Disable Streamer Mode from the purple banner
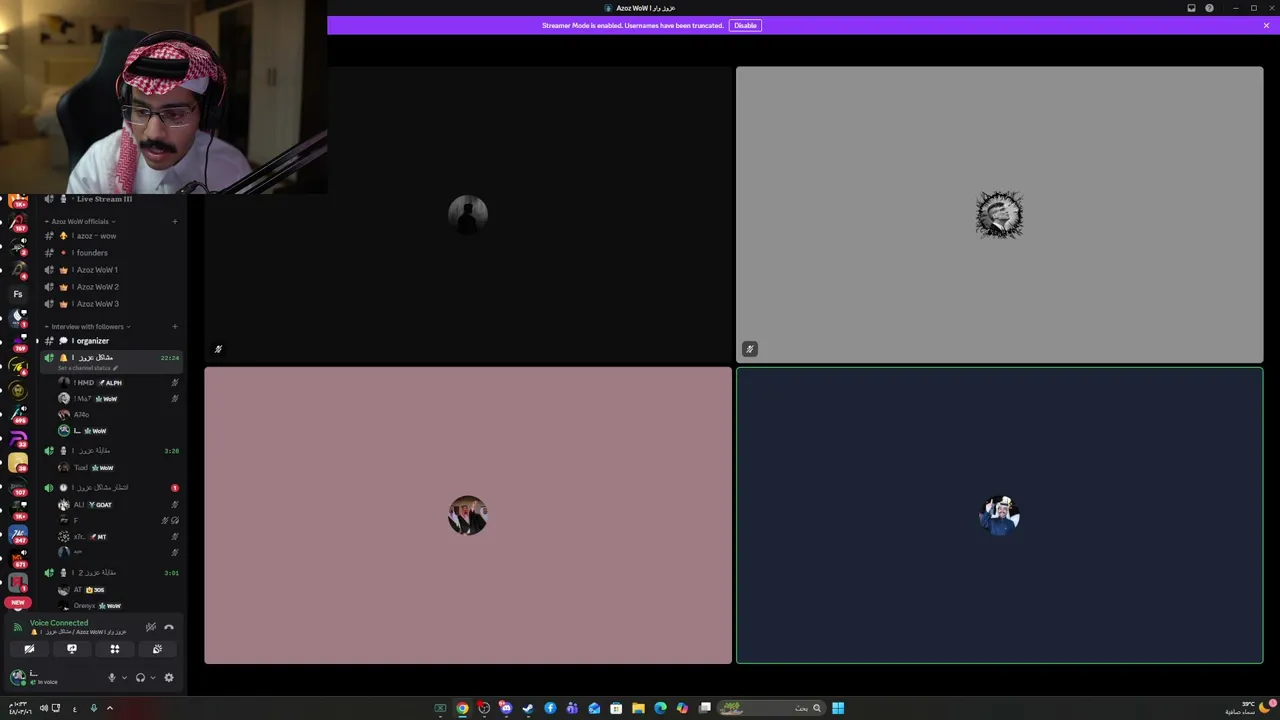The image size is (1280, 720). (745, 25)
